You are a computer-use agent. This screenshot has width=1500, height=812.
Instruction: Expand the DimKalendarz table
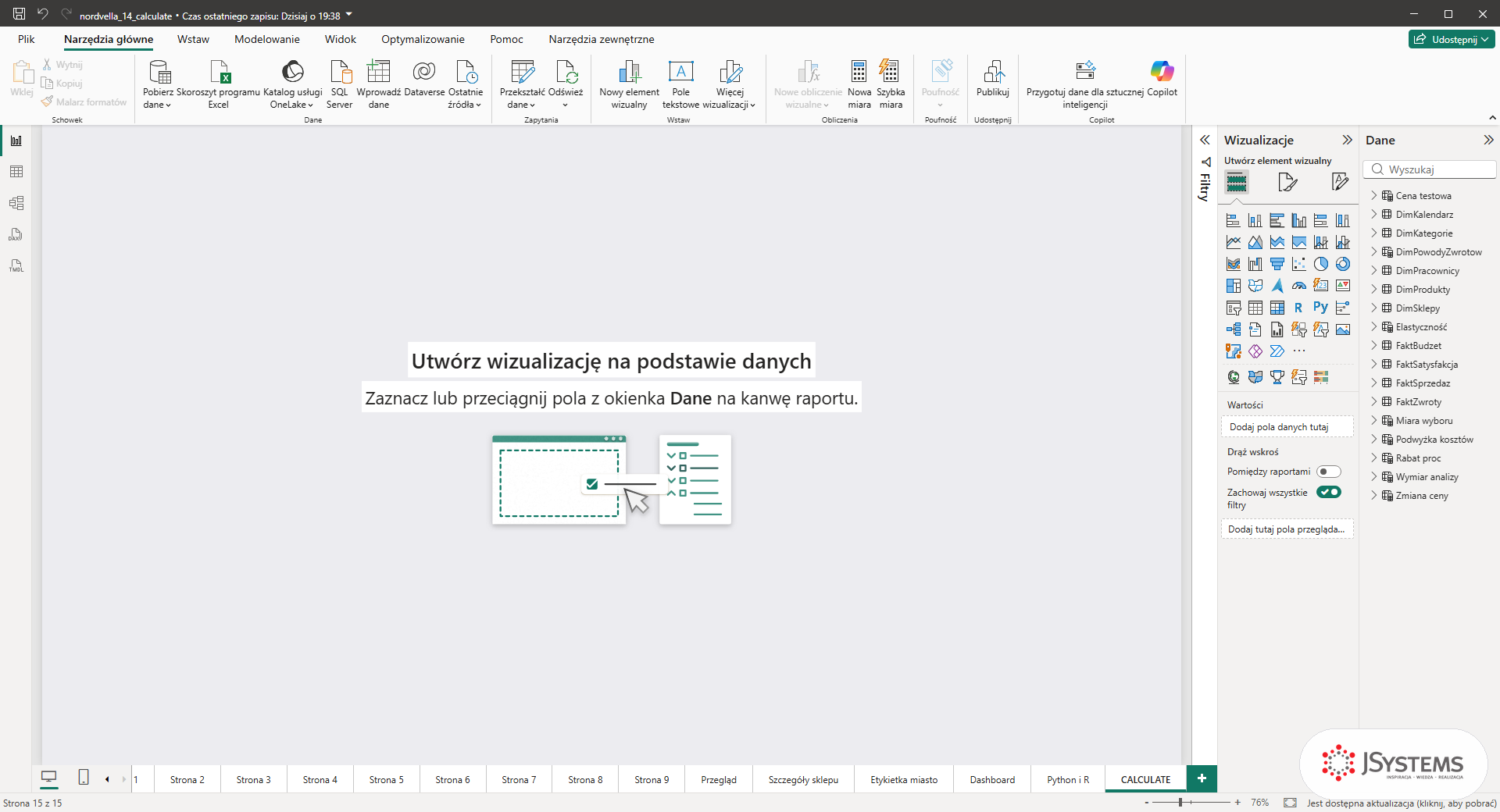(x=1374, y=214)
